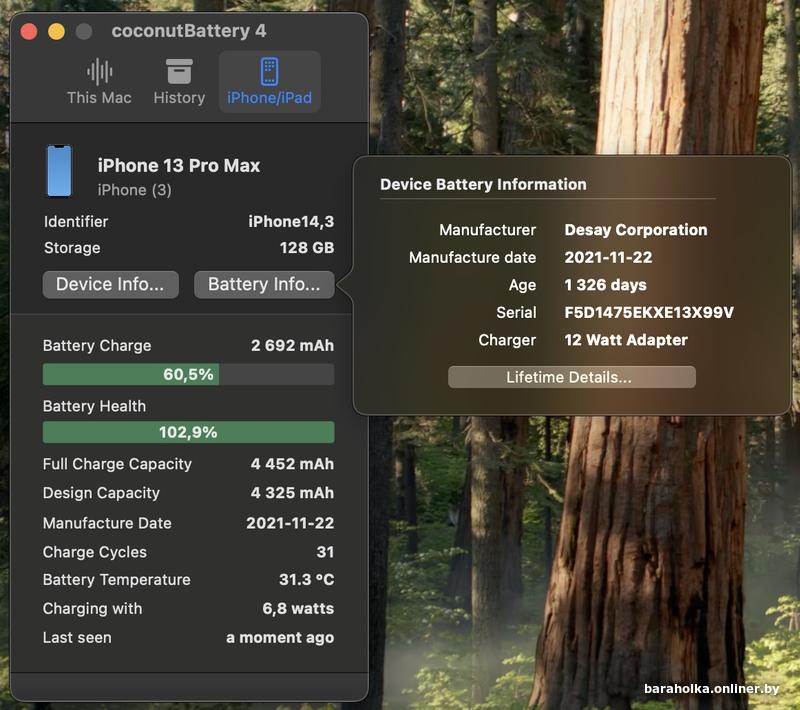Select the 2 692 mAh charge value
The width and height of the screenshot is (800, 710).
point(292,345)
